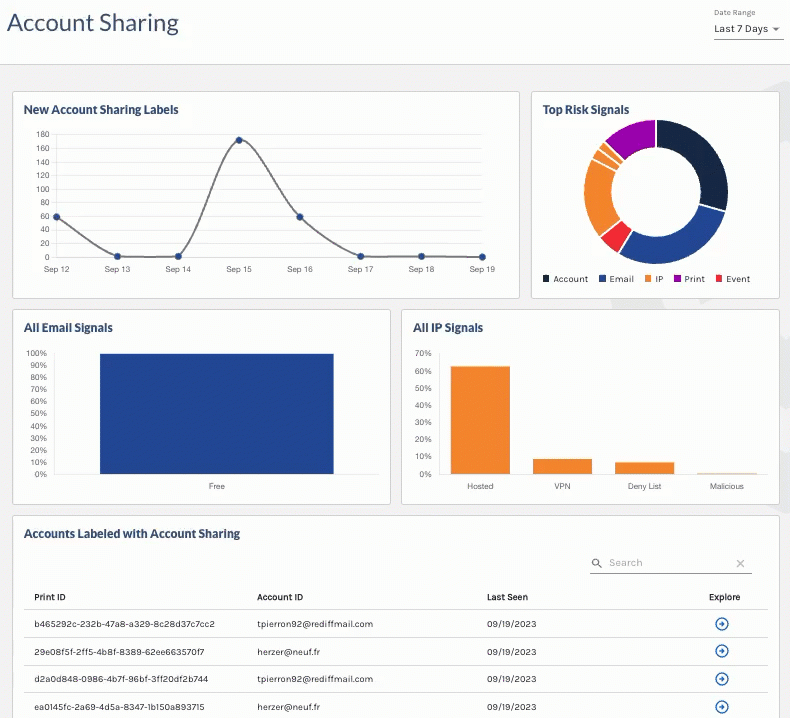
Task: Click the Free bar in Email Signals
Action: (217, 414)
